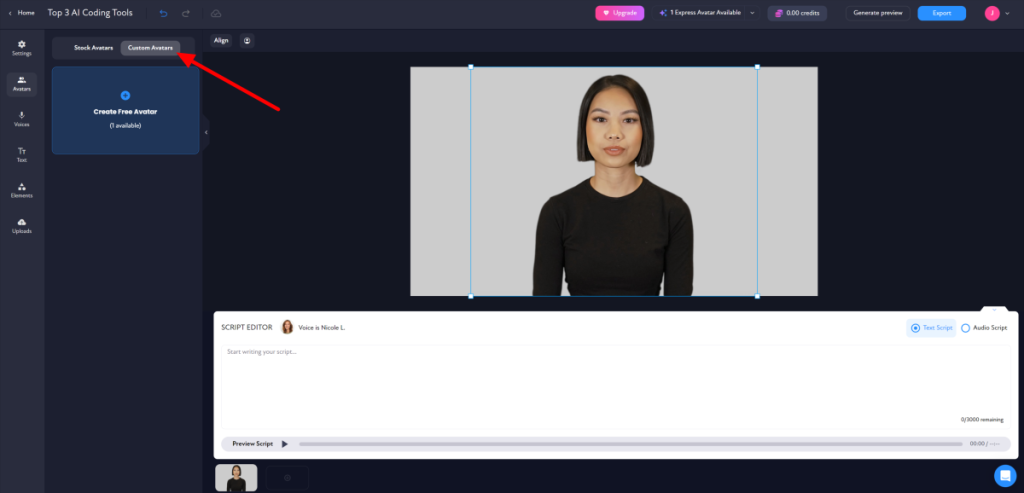Switch to the Stock Avatars tab
The image size is (1024, 493).
(93, 48)
